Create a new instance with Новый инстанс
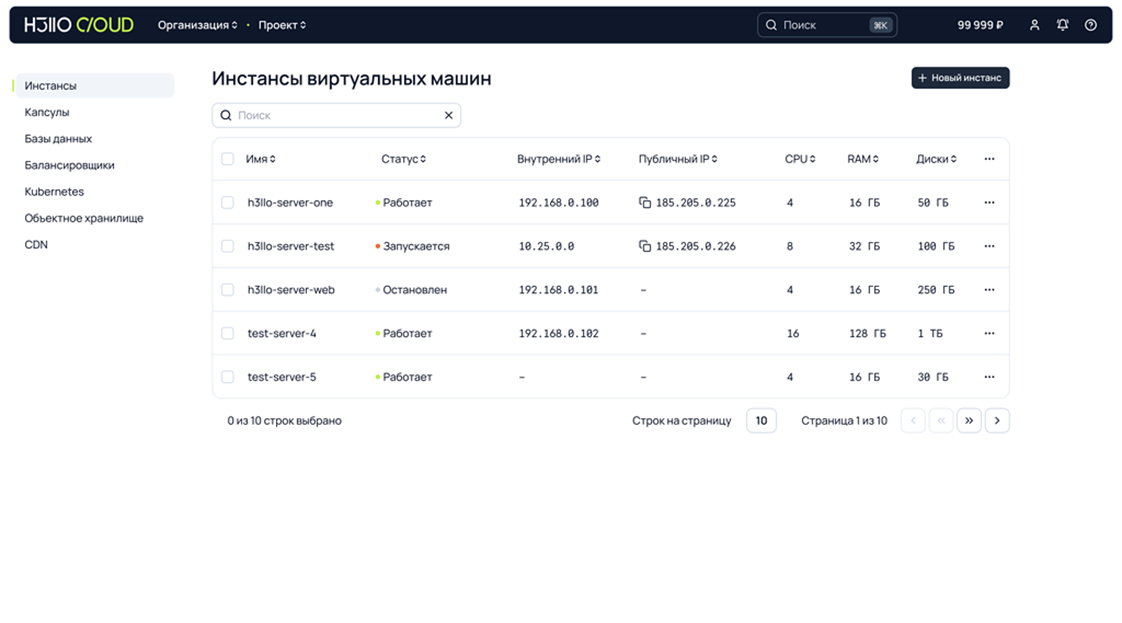The height and width of the screenshot is (623, 1122). coord(959,77)
